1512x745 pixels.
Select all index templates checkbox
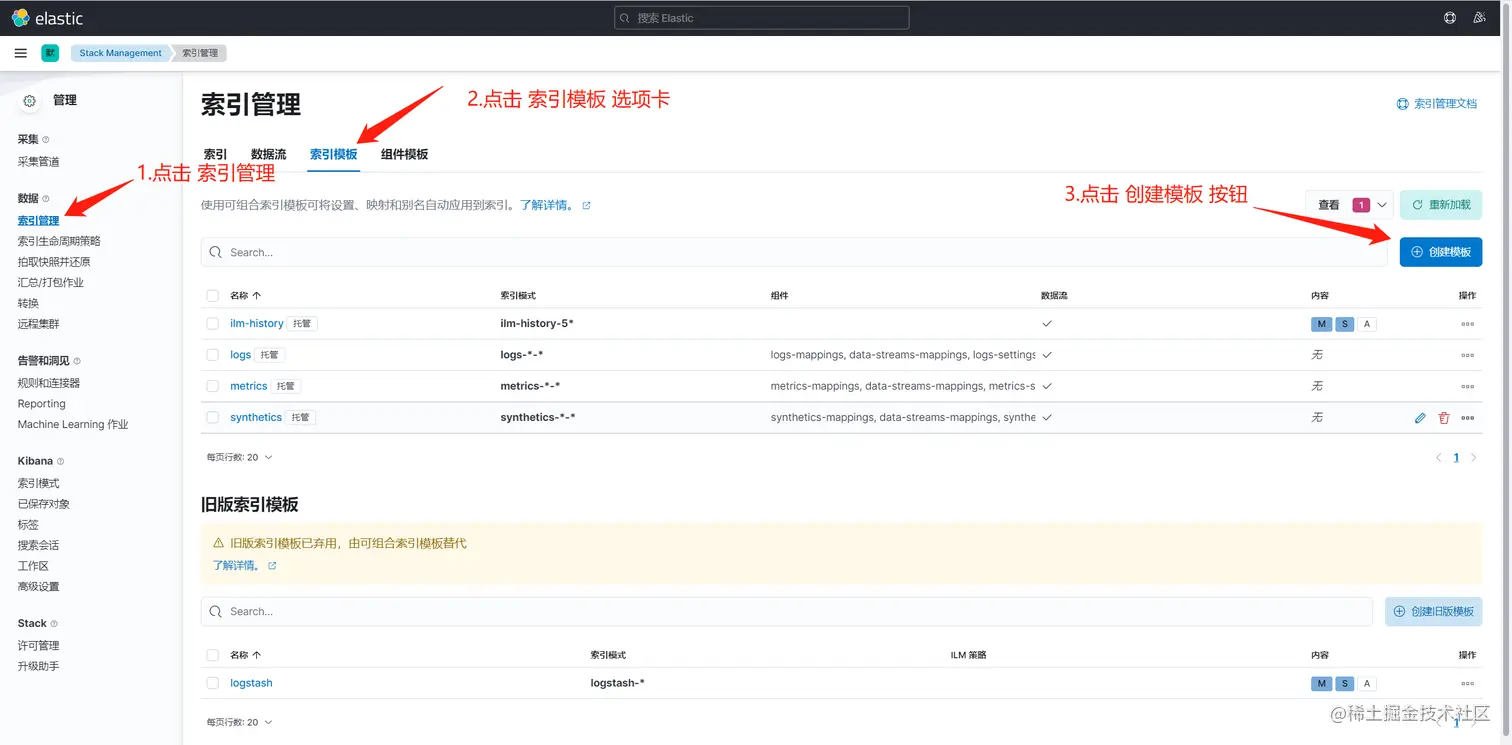[212, 296]
